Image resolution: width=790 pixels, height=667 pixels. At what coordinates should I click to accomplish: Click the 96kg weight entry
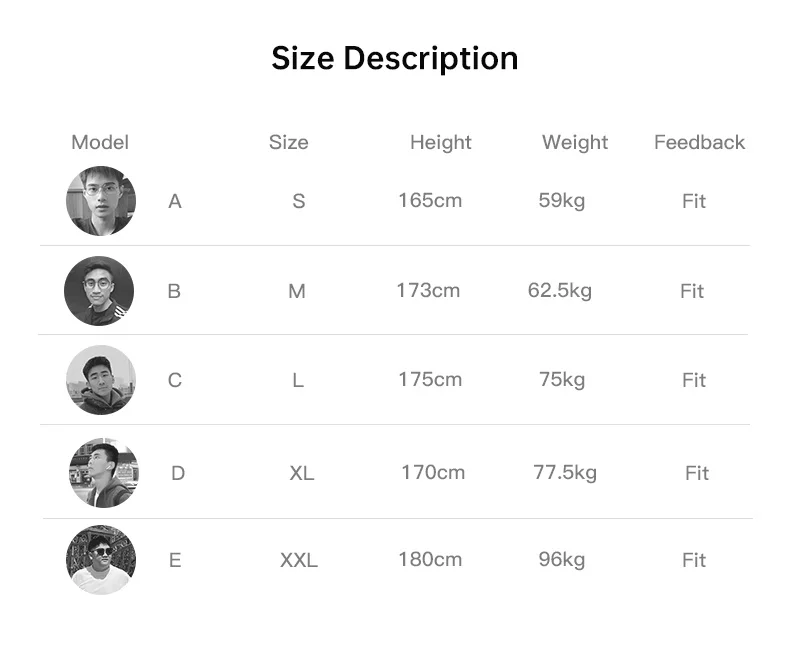[x=562, y=559]
